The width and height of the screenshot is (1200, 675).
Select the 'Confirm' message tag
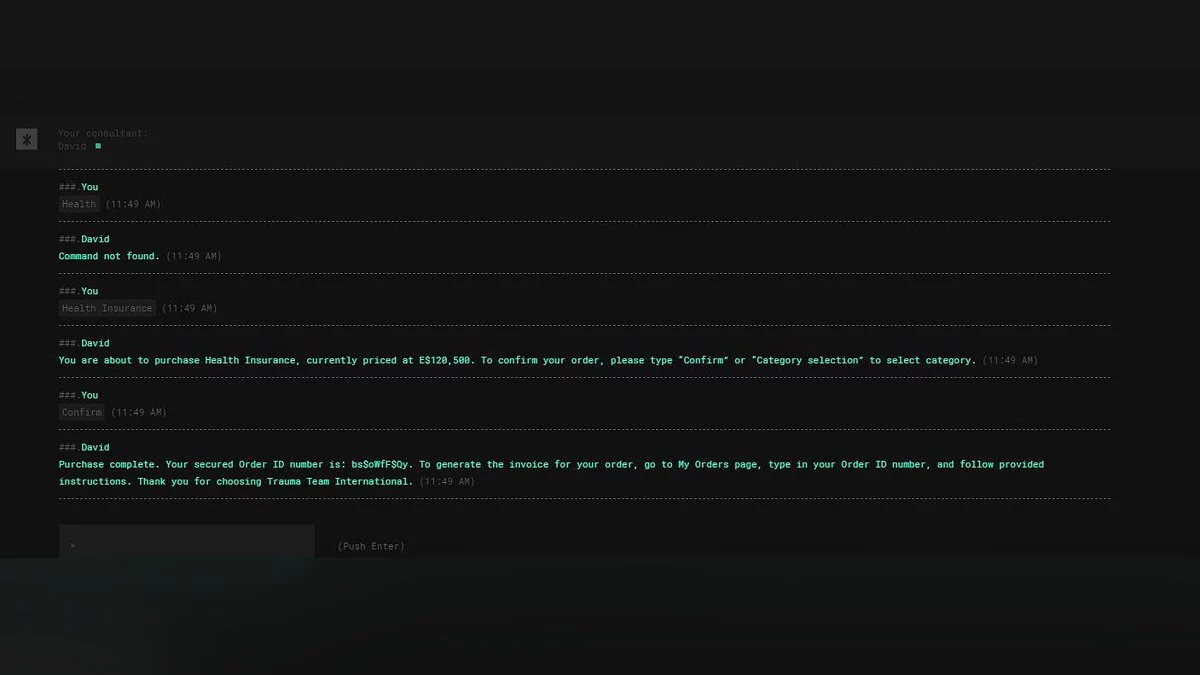click(82, 412)
